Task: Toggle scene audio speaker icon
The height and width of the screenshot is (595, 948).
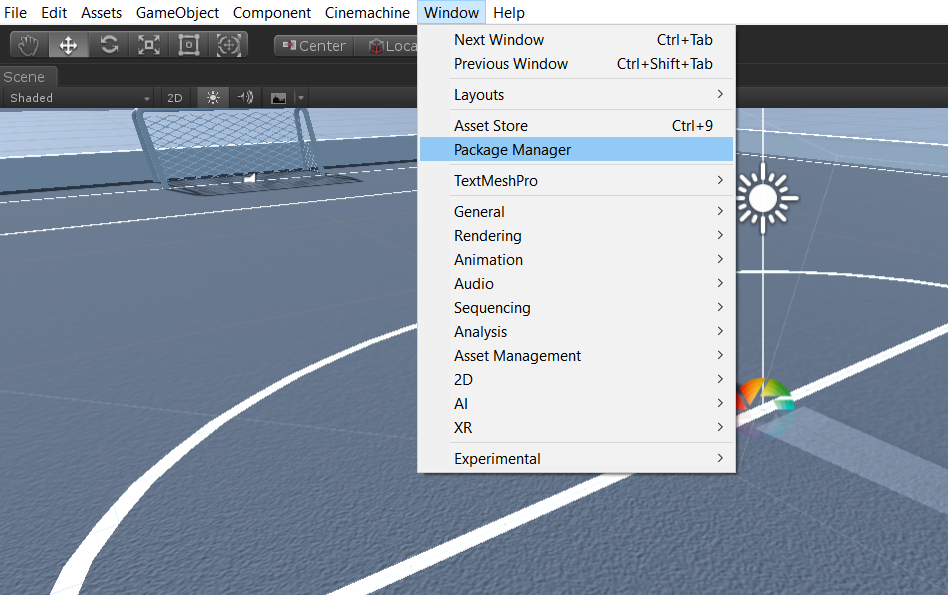Action: pyautogui.click(x=245, y=98)
